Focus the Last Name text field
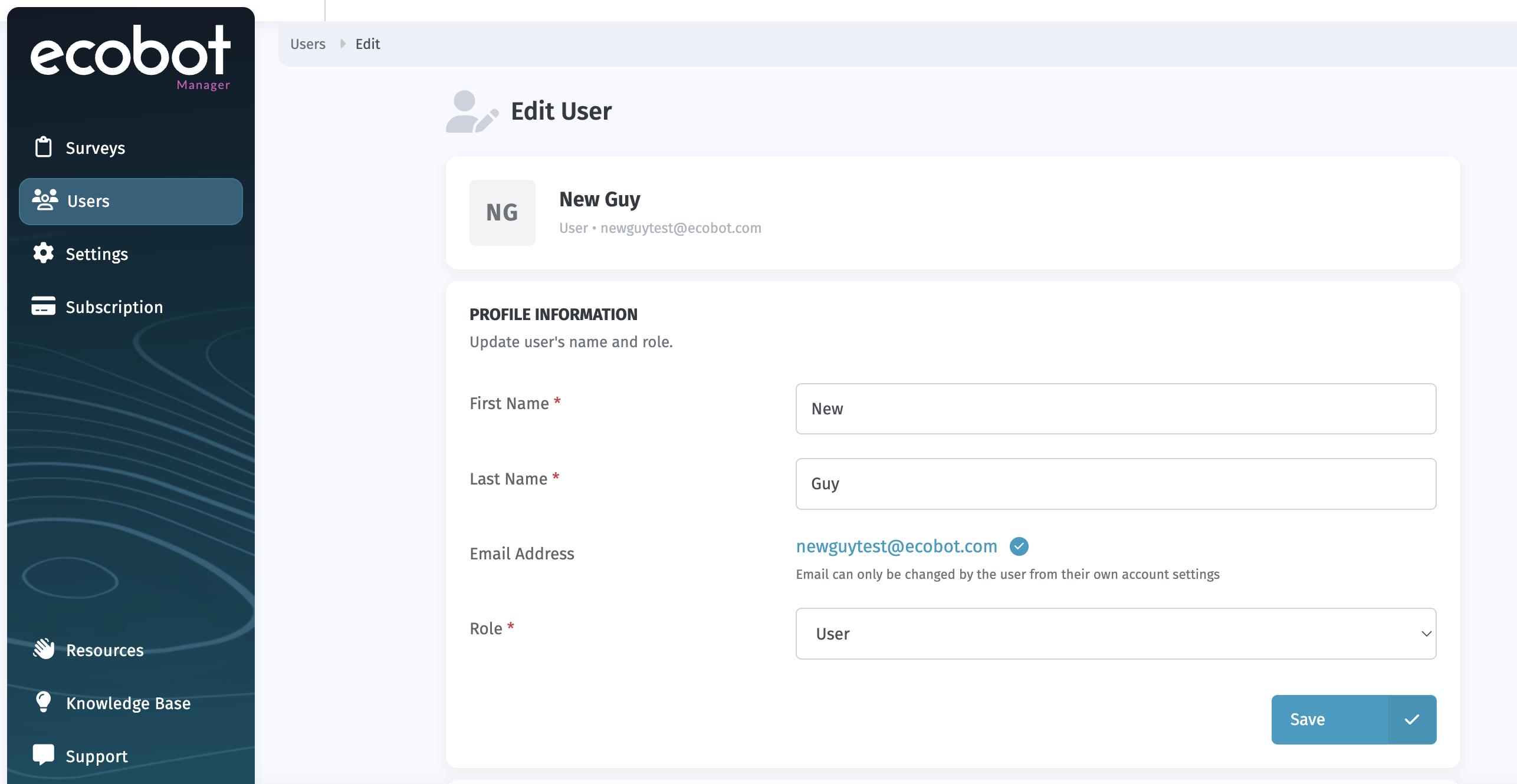The image size is (1517, 784). pyautogui.click(x=1115, y=484)
